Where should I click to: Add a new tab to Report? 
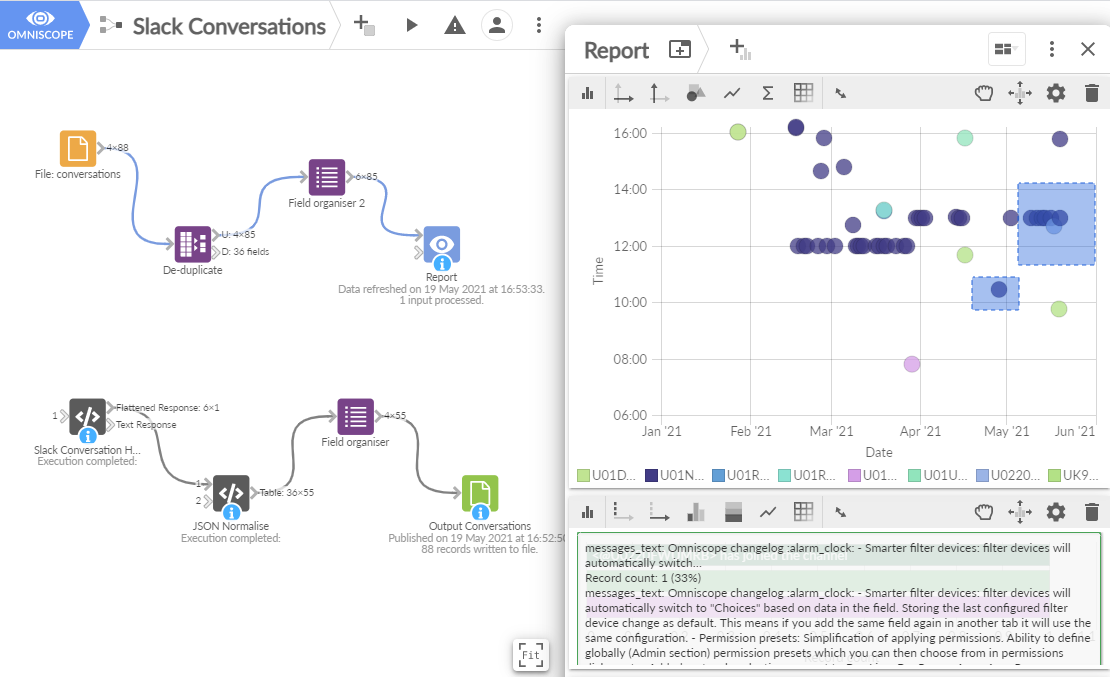coord(680,49)
